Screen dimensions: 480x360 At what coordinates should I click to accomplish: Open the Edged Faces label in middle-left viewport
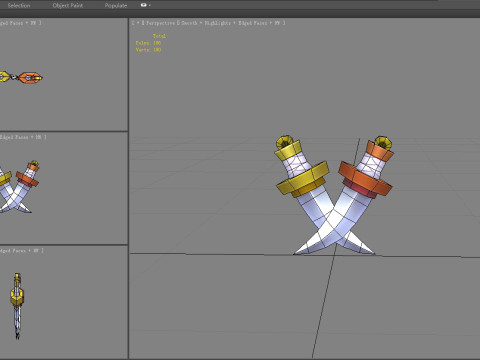point(14,137)
